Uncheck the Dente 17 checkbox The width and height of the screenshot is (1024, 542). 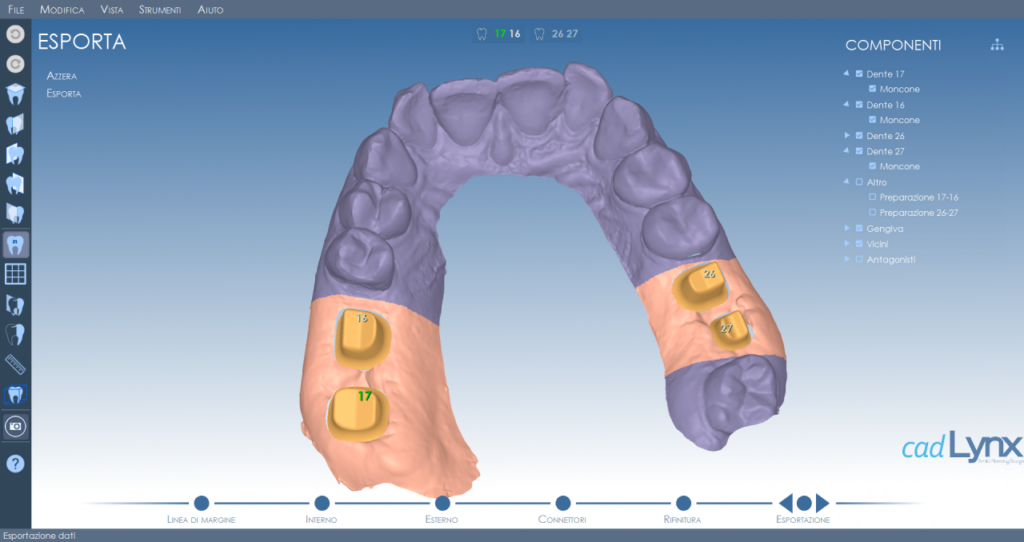(x=859, y=74)
